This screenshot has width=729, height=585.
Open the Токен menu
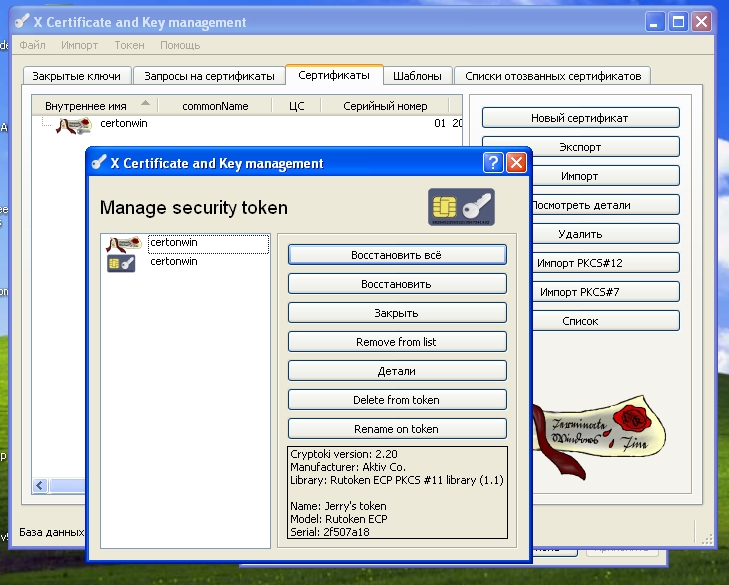click(129, 45)
